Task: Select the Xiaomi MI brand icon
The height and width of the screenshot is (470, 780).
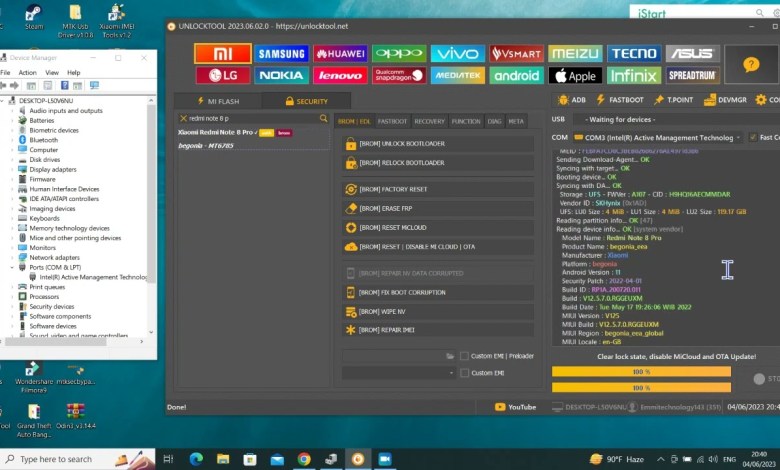Action: coord(222,53)
